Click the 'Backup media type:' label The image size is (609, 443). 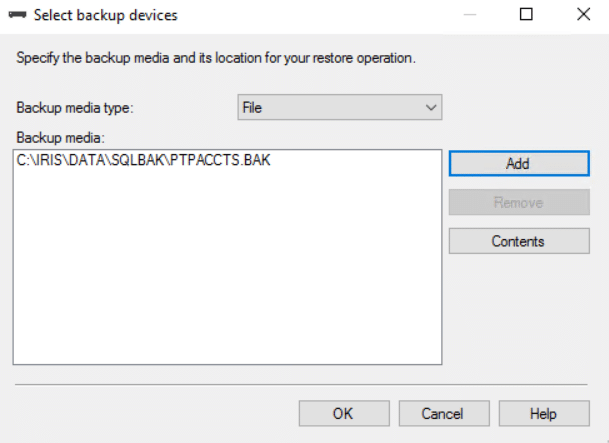coord(75,108)
